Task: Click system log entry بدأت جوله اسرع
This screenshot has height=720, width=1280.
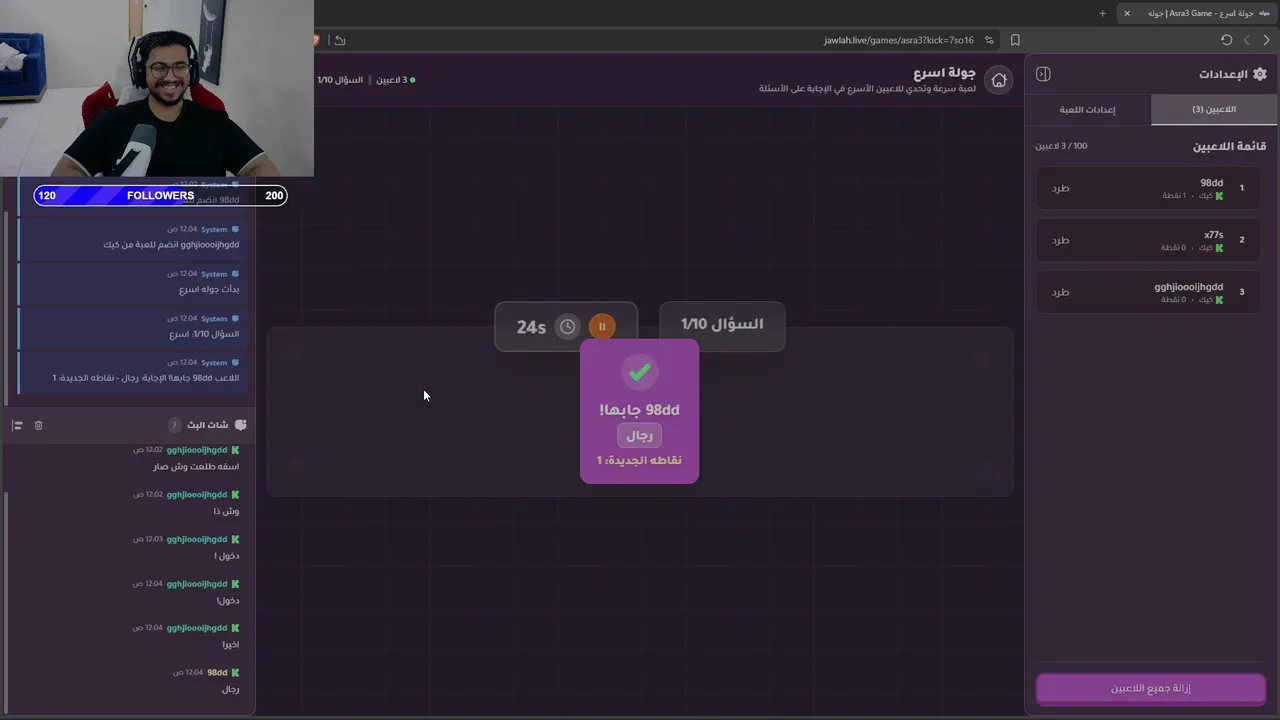Action: (x=209, y=289)
